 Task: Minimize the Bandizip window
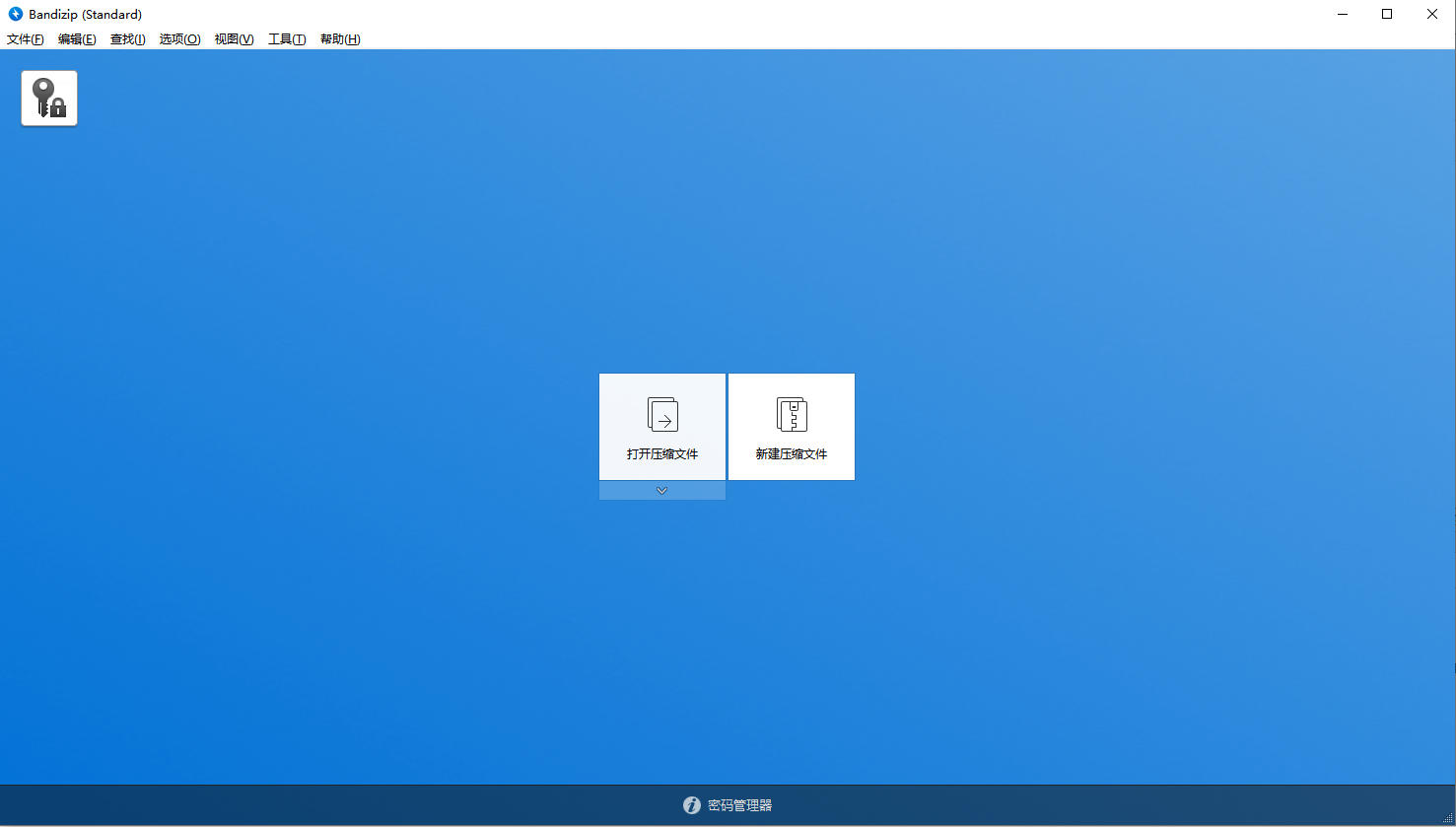tap(1342, 14)
